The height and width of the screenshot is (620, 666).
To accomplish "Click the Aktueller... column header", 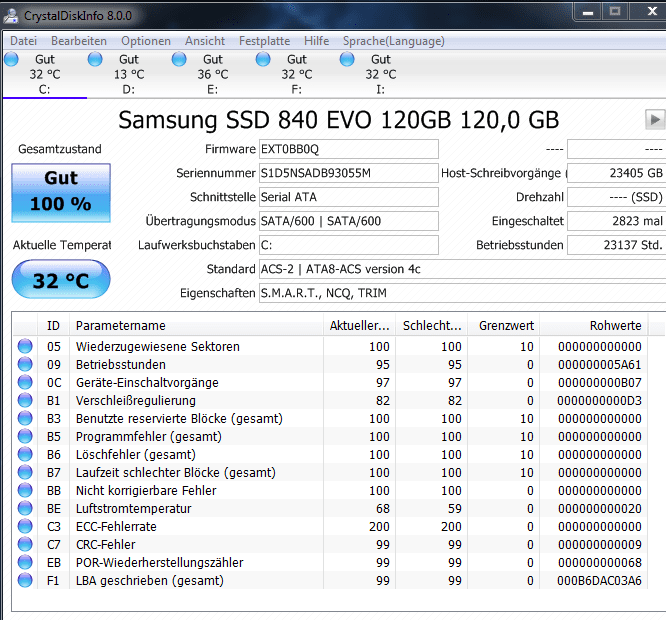I will (359, 326).
